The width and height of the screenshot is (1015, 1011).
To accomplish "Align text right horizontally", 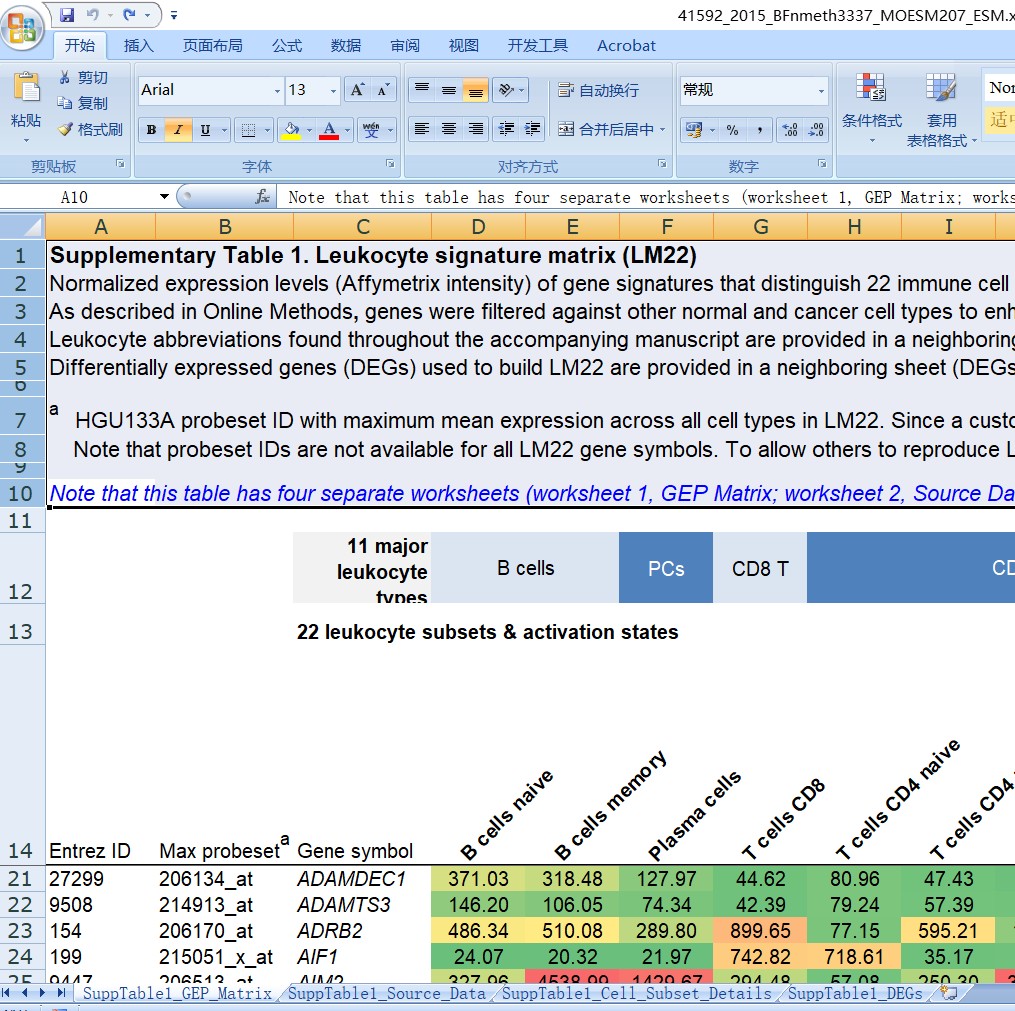I will coord(475,129).
